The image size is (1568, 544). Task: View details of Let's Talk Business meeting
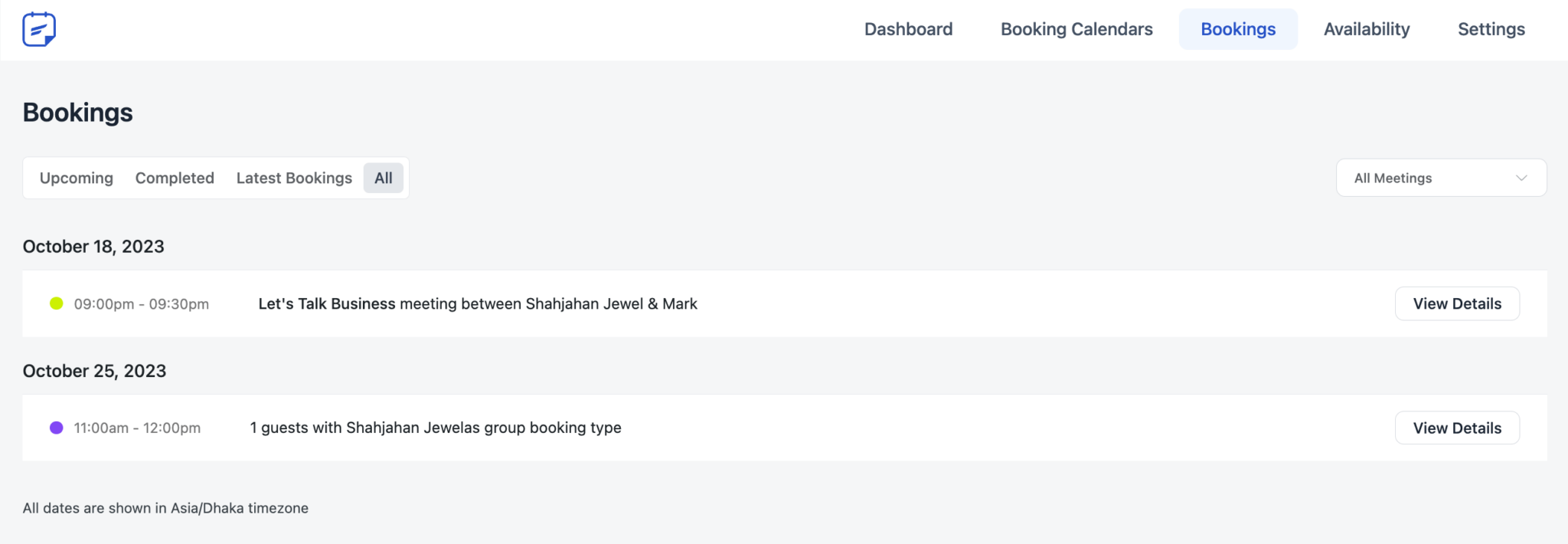coord(1456,303)
